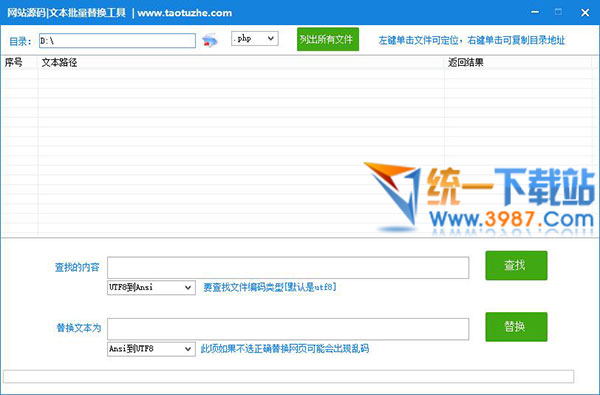The width and height of the screenshot is (600, 395).
Task: Click the browse folder icon beside directory
Action: click(210, 40)
